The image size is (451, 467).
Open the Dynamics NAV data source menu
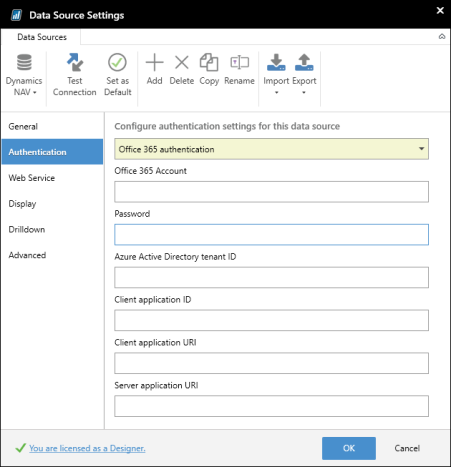click(24, 75)
